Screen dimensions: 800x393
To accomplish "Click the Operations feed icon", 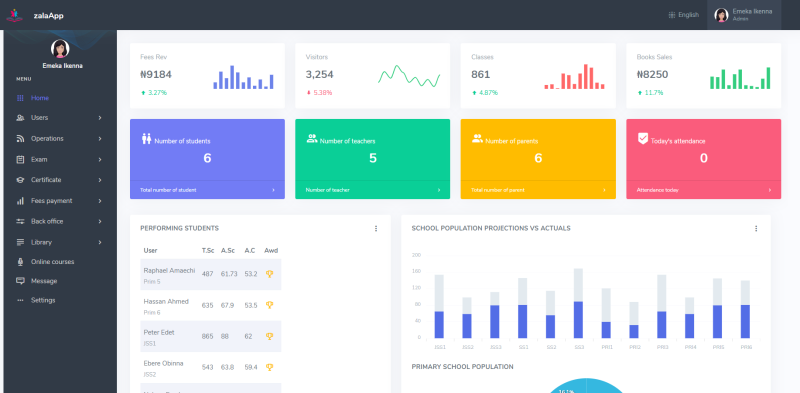I will 20,139.
